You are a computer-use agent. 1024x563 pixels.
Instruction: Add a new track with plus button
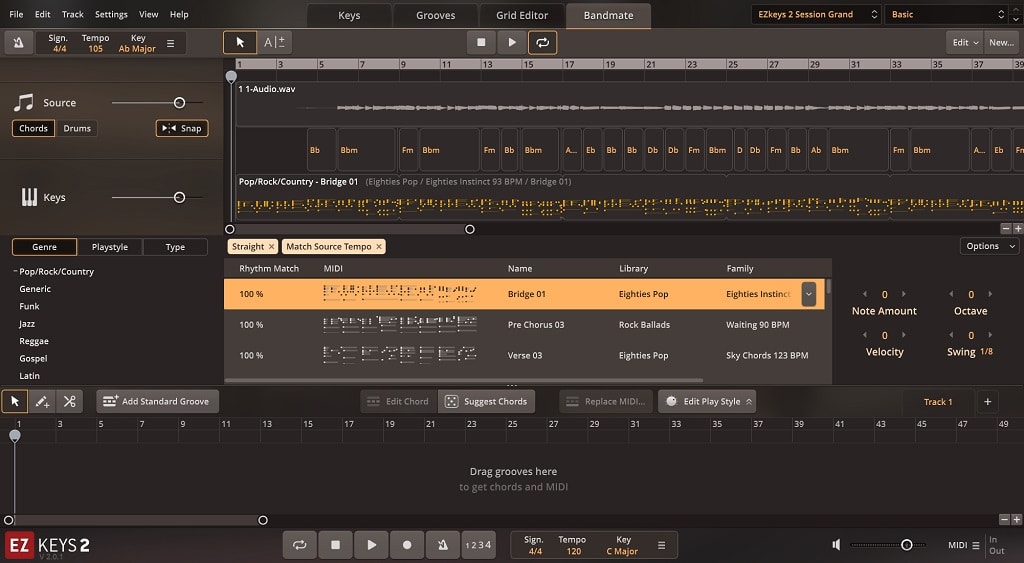click(987, 402)
